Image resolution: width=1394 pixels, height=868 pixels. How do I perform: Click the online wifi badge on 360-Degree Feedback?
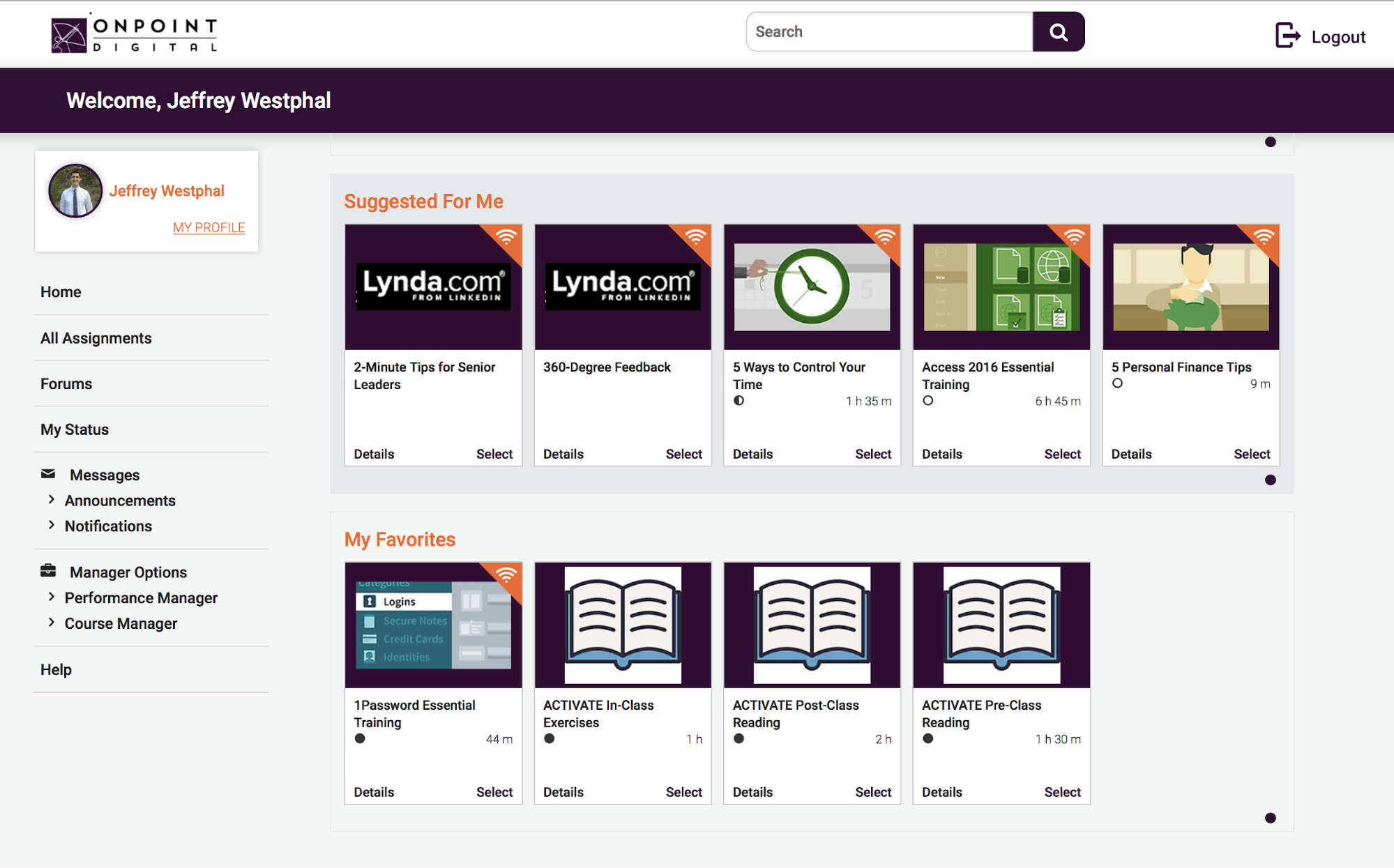(695, 237)
